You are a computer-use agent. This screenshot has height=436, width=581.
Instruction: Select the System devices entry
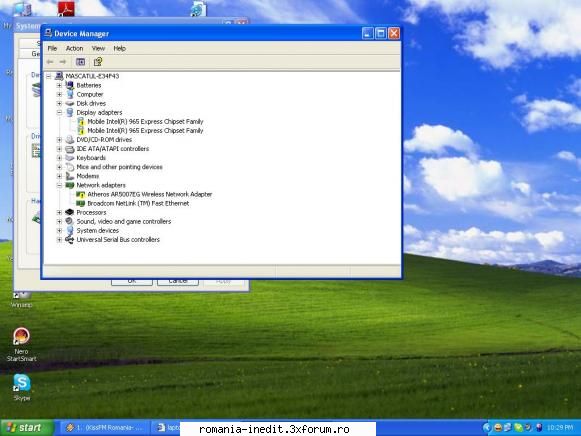coord(97,230)
